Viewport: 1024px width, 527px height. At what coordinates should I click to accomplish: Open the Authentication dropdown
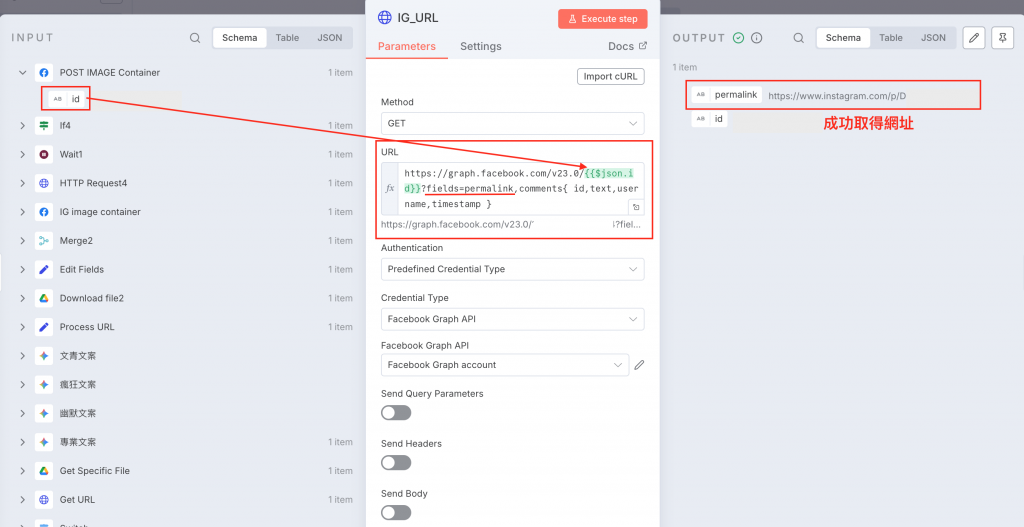click(x=512, y=269)
